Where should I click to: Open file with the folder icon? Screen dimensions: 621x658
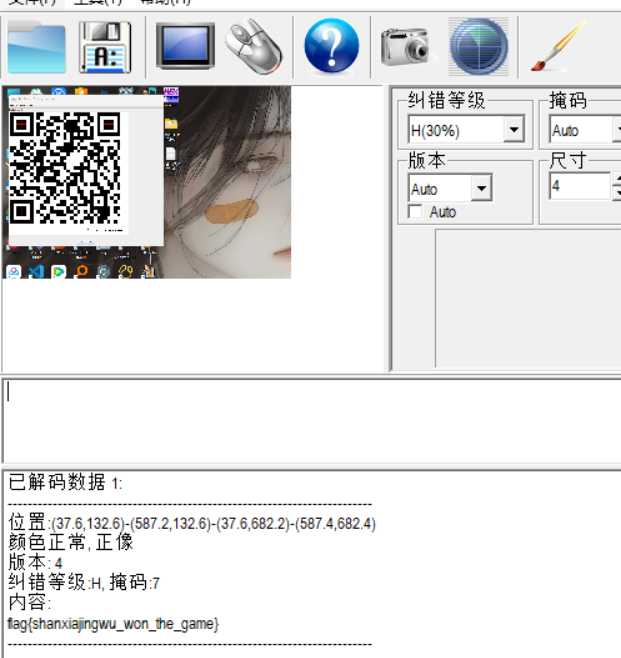point(37,47)
